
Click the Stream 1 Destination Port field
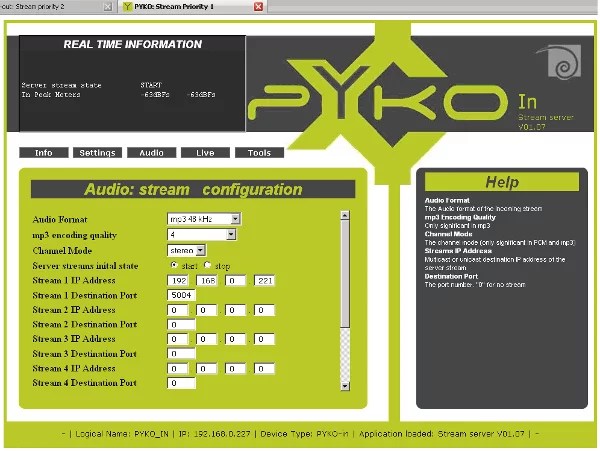tap(181, 296)
